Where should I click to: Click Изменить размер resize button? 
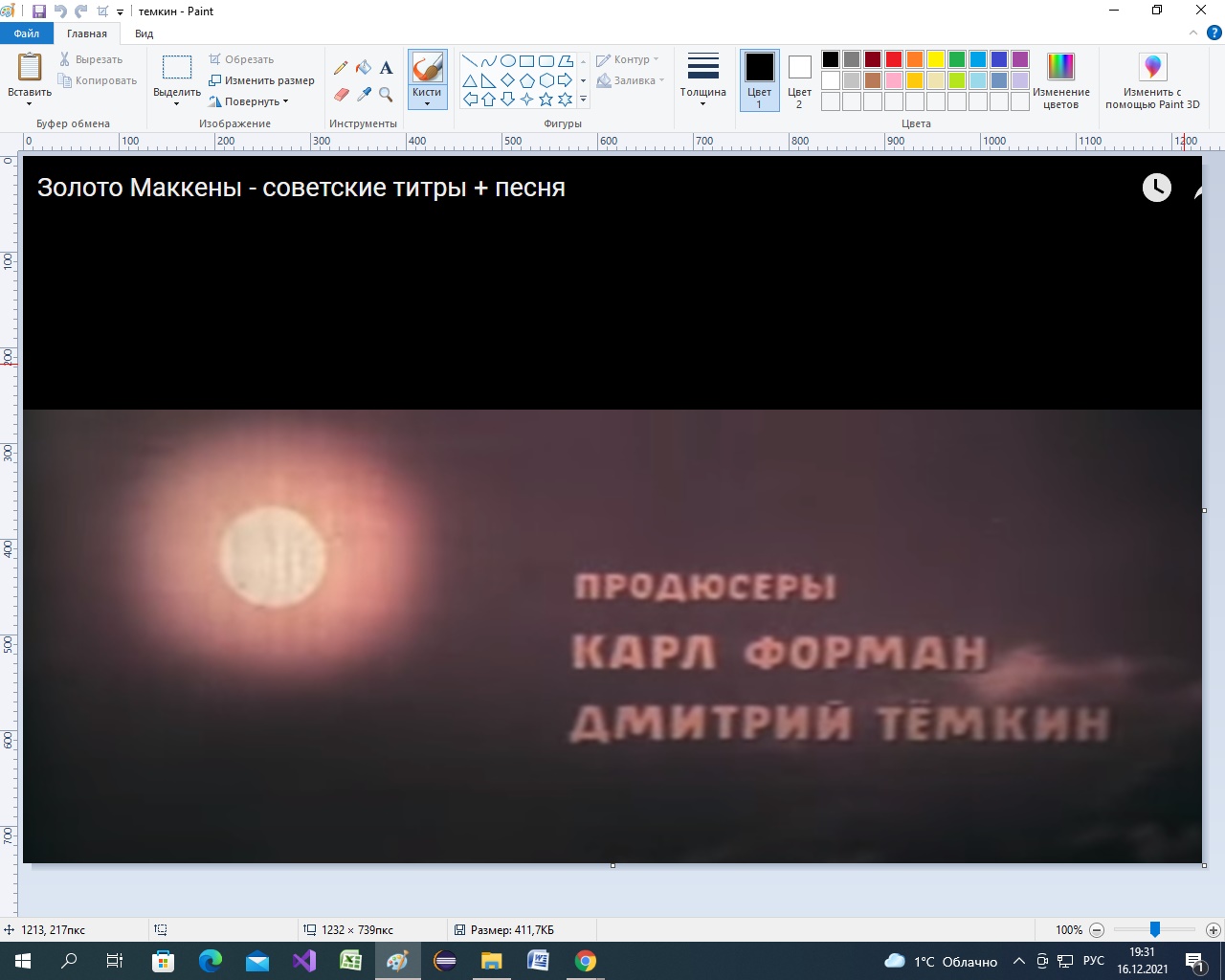pos(261,80)
